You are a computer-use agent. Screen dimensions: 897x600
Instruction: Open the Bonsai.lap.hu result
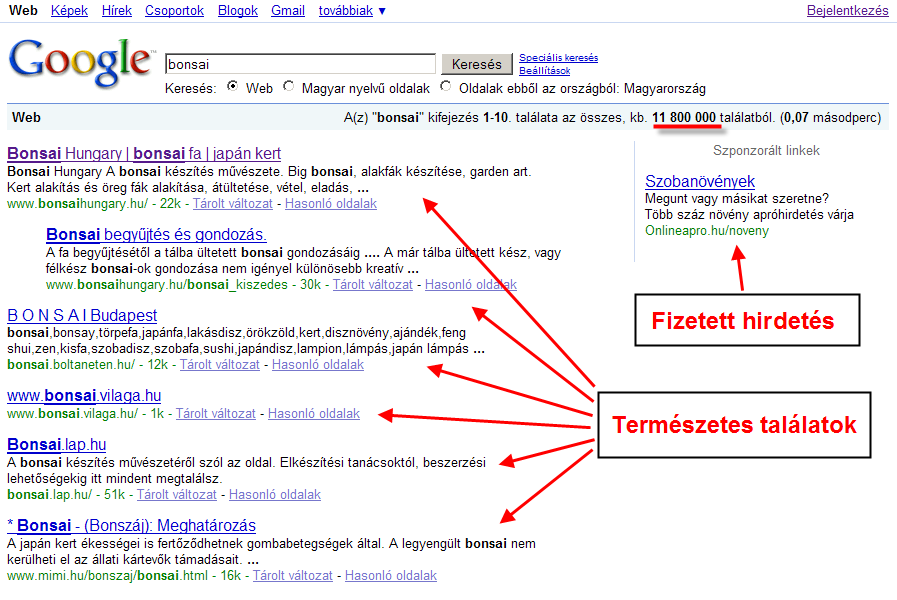pos(57,444)
